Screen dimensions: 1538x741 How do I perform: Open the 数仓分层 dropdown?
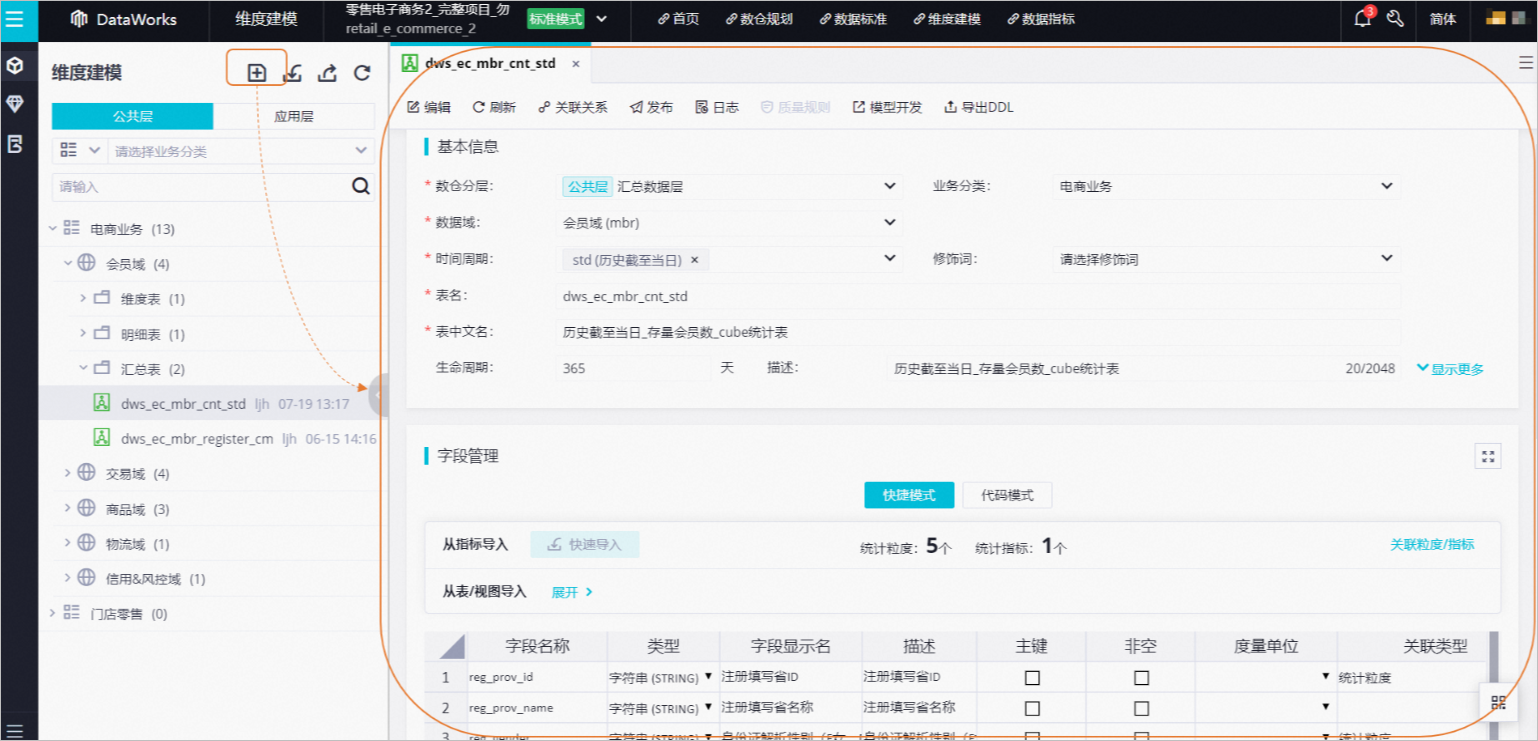click(x=729, y=186)
